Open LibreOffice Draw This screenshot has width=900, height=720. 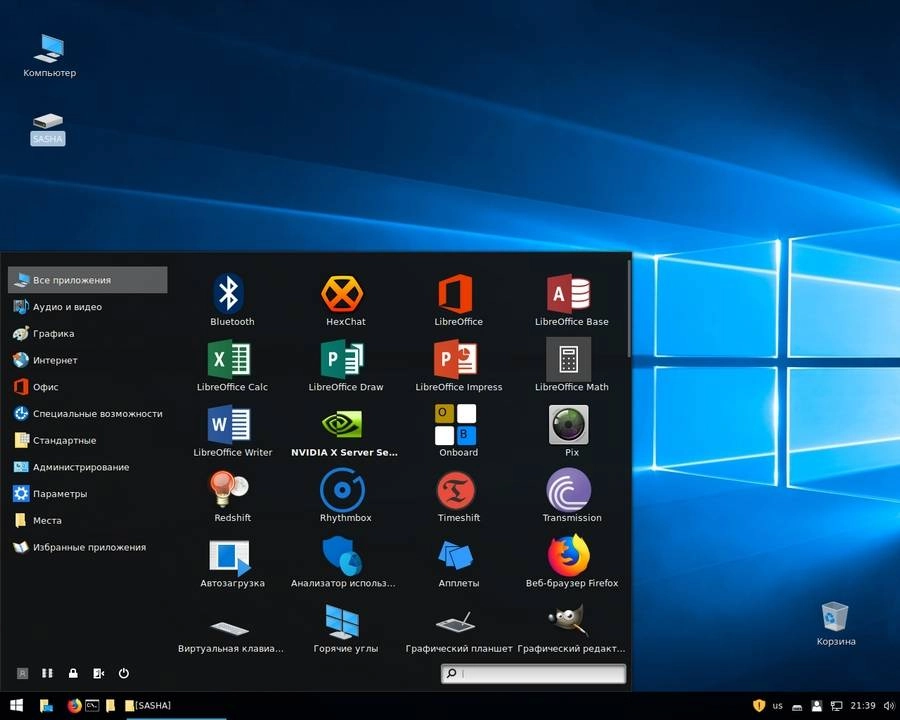click(345, 365)
